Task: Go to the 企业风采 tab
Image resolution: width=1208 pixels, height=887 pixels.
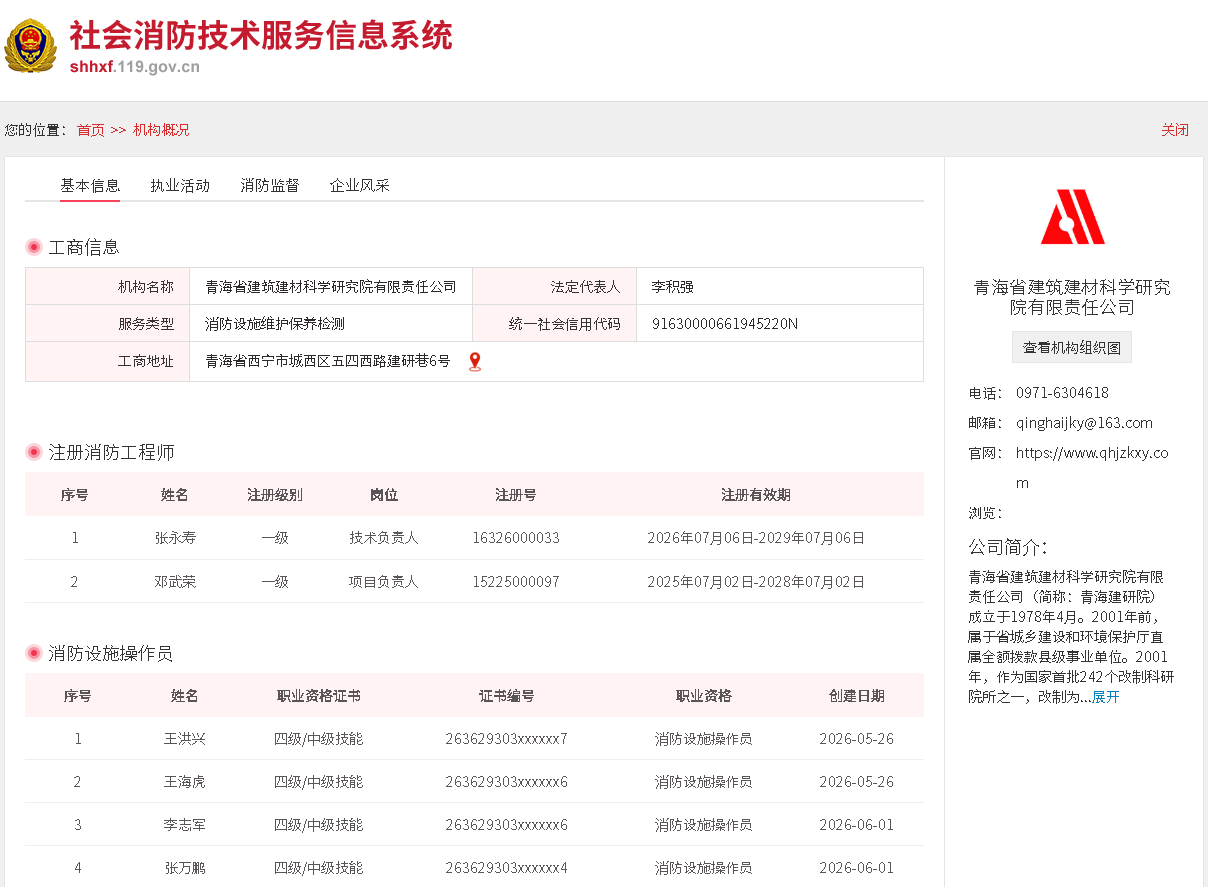Action: 360,185
